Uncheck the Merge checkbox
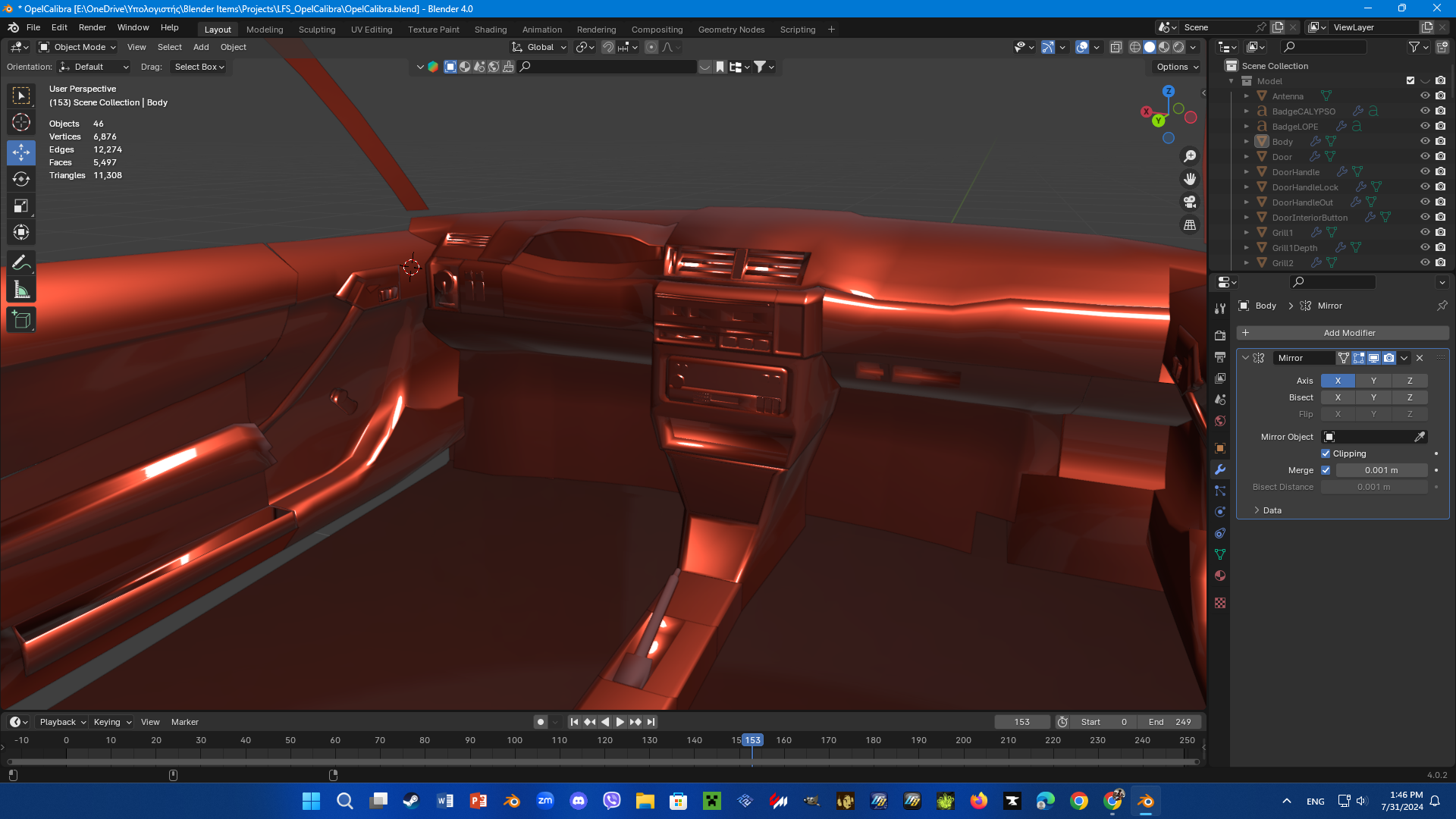 (1326, 470)
